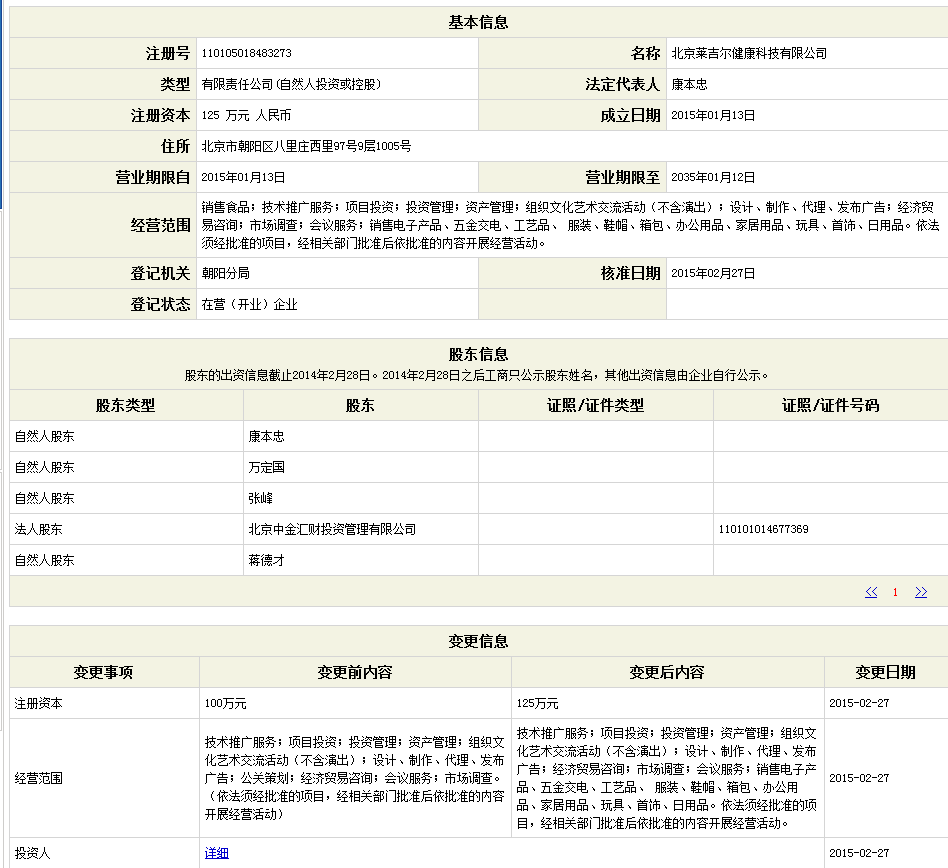Click 2015-02-27 date in 投资人 row
Image resolution: width=948 pixels, height=868 pixels.
pyautogui.click(x=859, y=853)
